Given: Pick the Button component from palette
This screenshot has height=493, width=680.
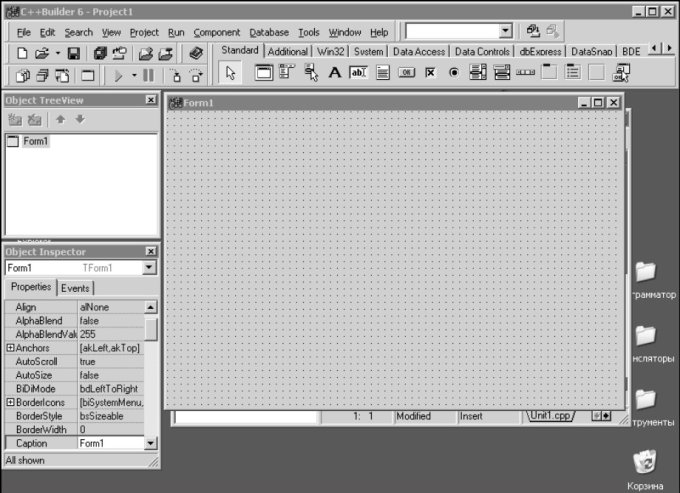Looking at the screenshot, I should [x=406, y=72].
